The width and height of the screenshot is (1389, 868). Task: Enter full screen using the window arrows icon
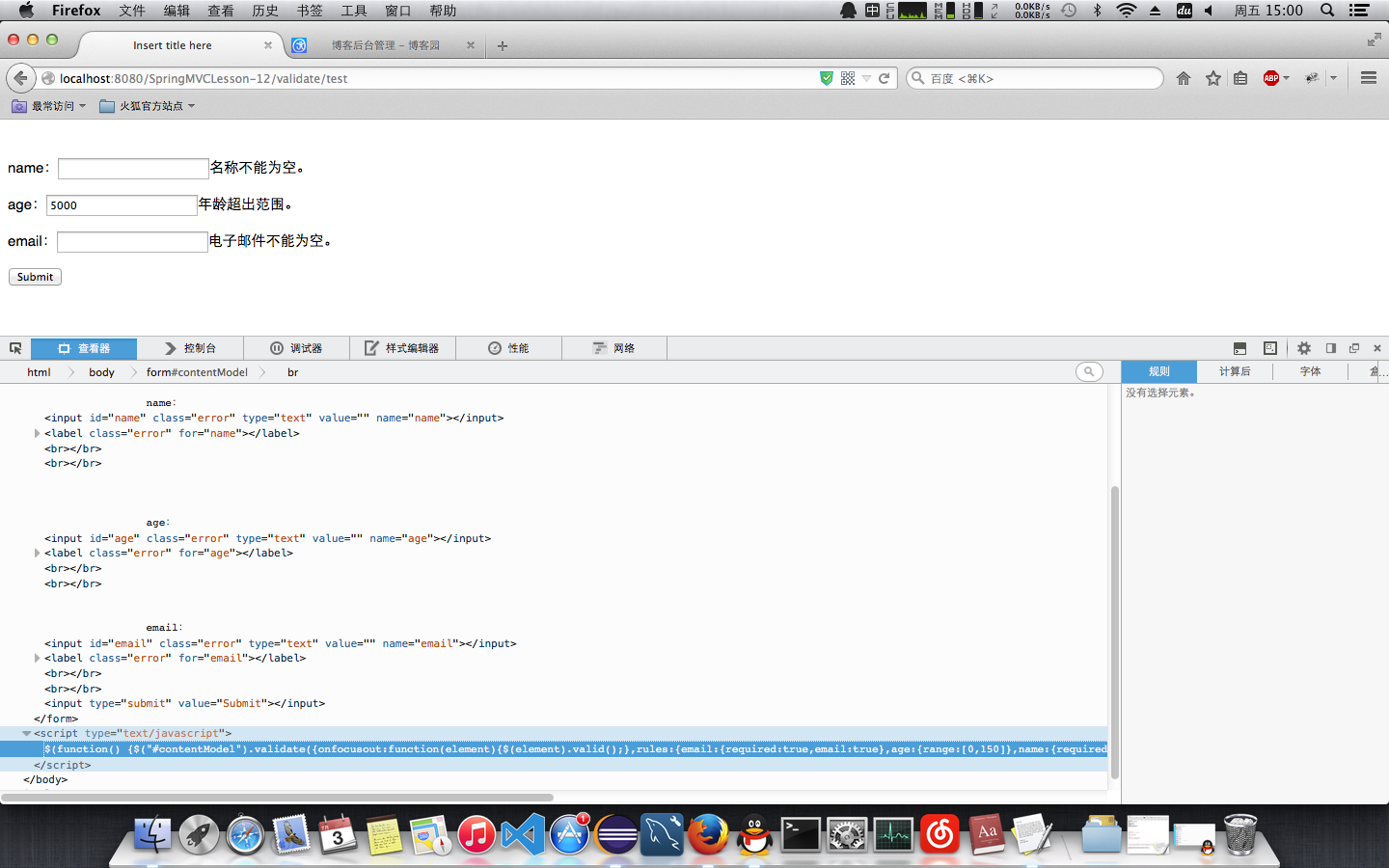coord(1374,40)
